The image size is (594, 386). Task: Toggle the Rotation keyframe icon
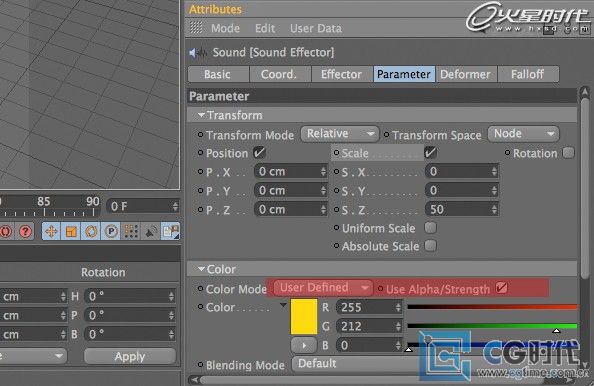click(x=91, y=231)
